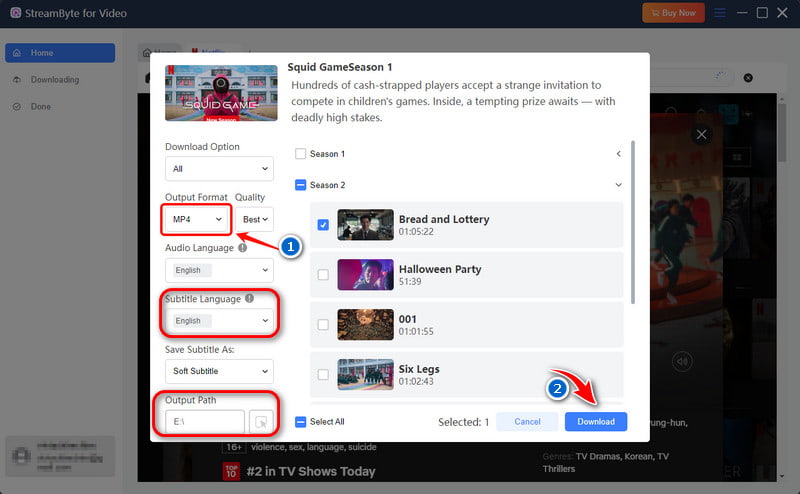Screen dimensions: 800x494
Task: Toggle the Select All checkbox
Action: 301,422
